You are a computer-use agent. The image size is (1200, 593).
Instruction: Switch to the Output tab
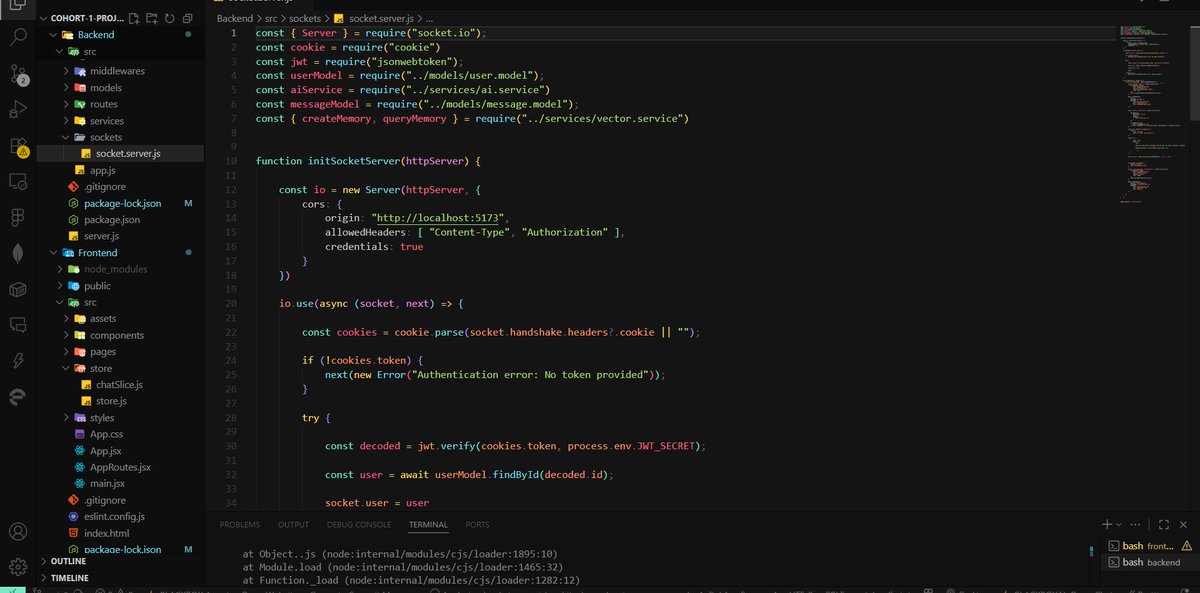293,524
